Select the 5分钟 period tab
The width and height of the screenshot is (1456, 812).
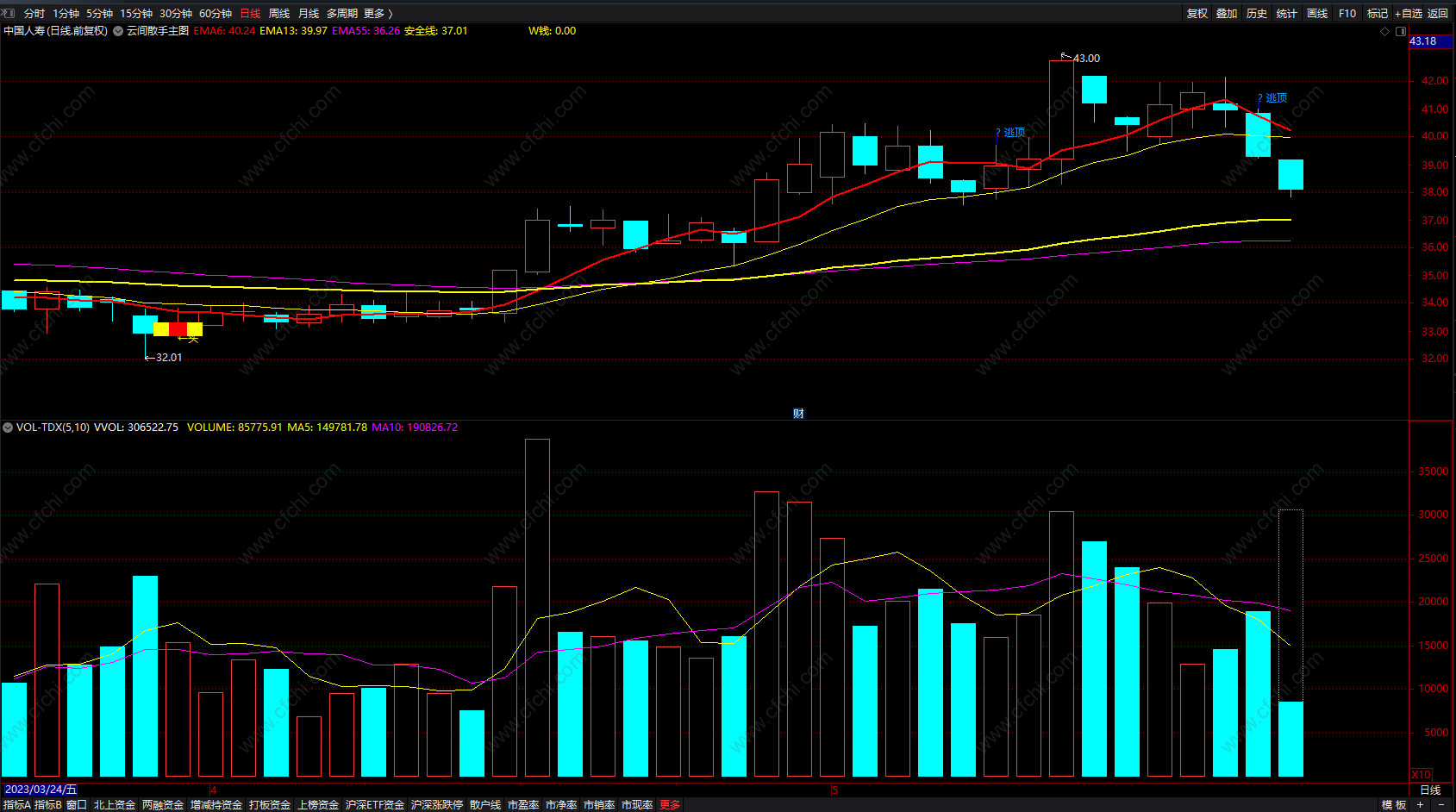point(99,14)
